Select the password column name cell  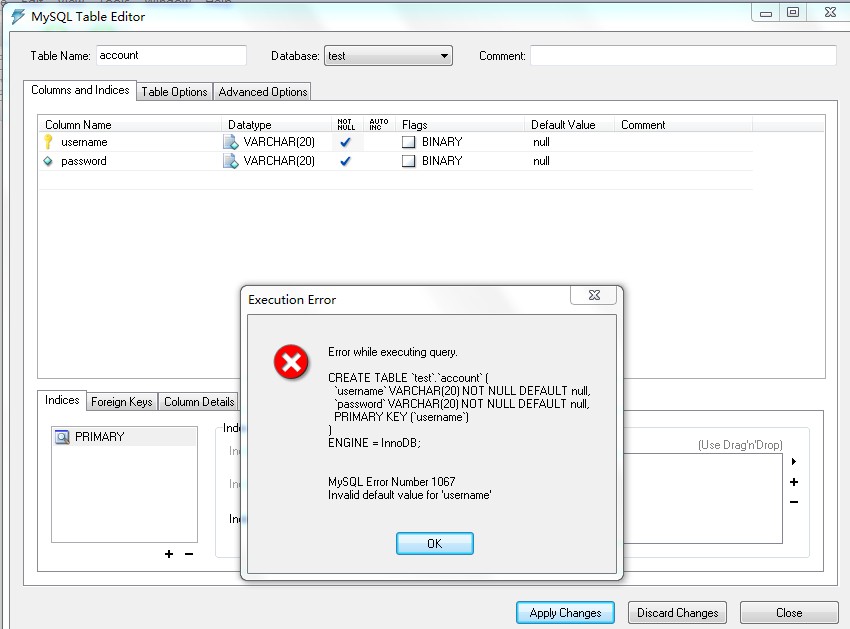pos(83,161)
